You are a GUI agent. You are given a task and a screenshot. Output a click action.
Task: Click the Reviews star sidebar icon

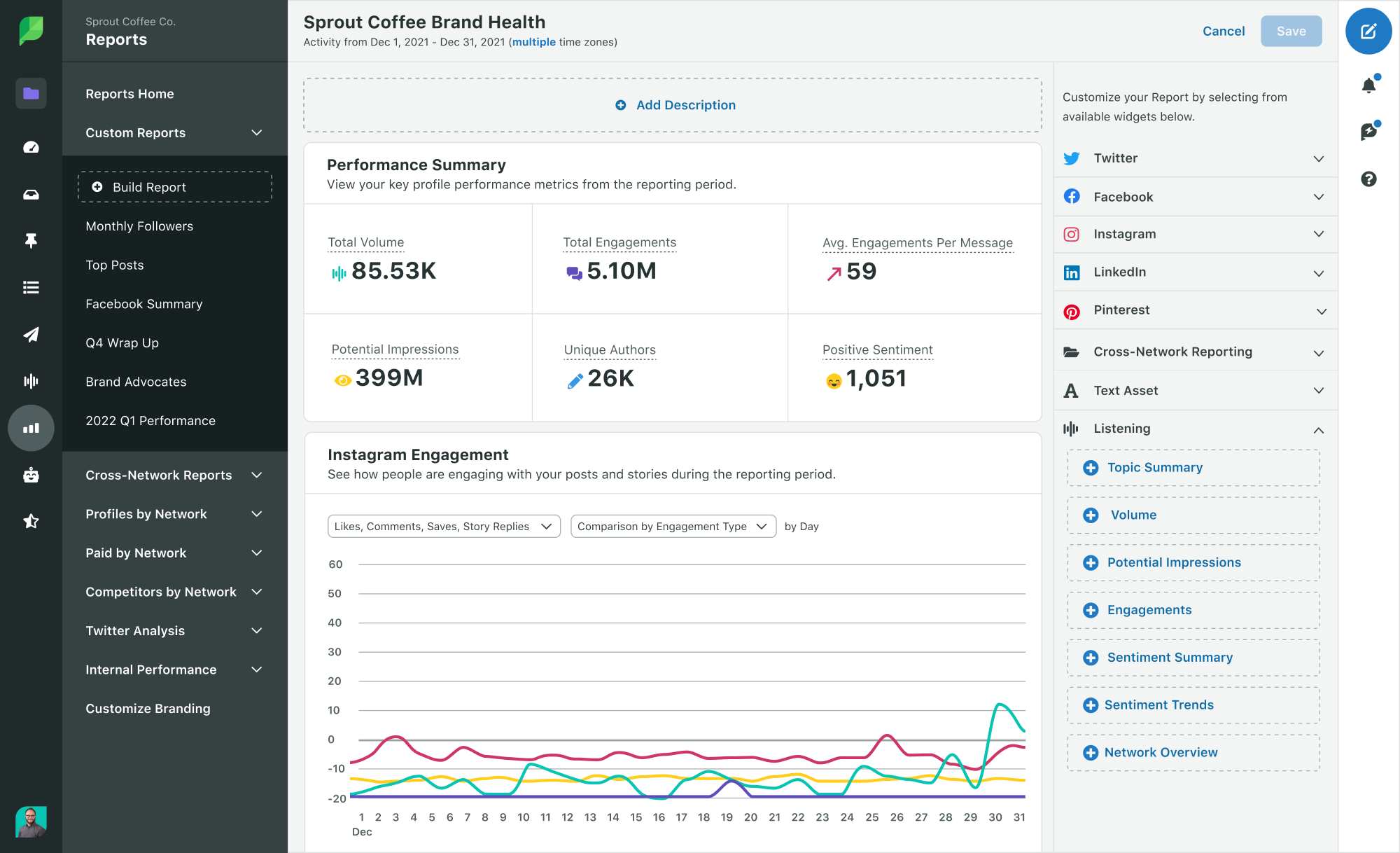[x=31, y=521]
